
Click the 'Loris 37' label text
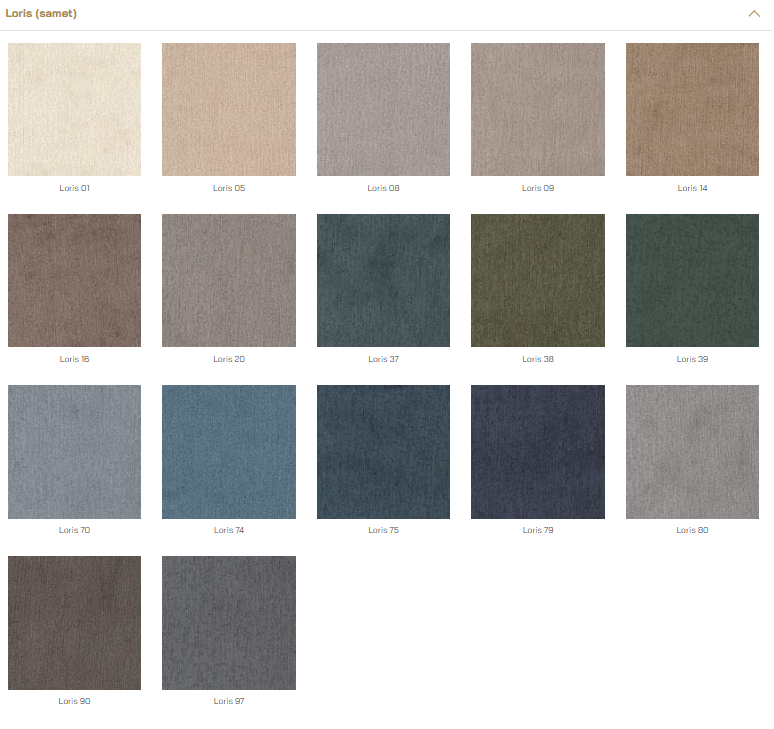(x=384, y=359)
